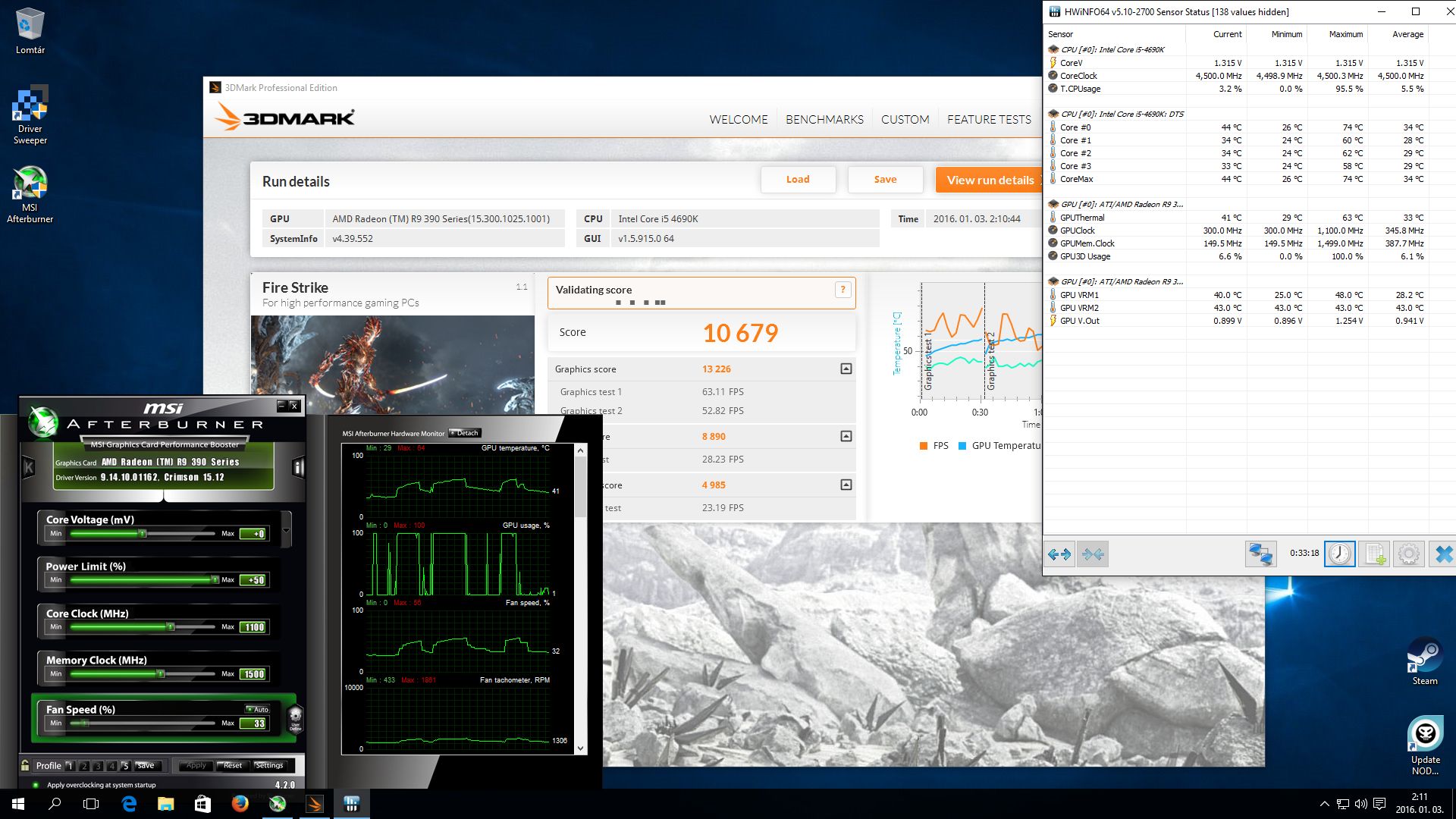Reset HWiNFO min/max with clock button

coord(1339,554)
